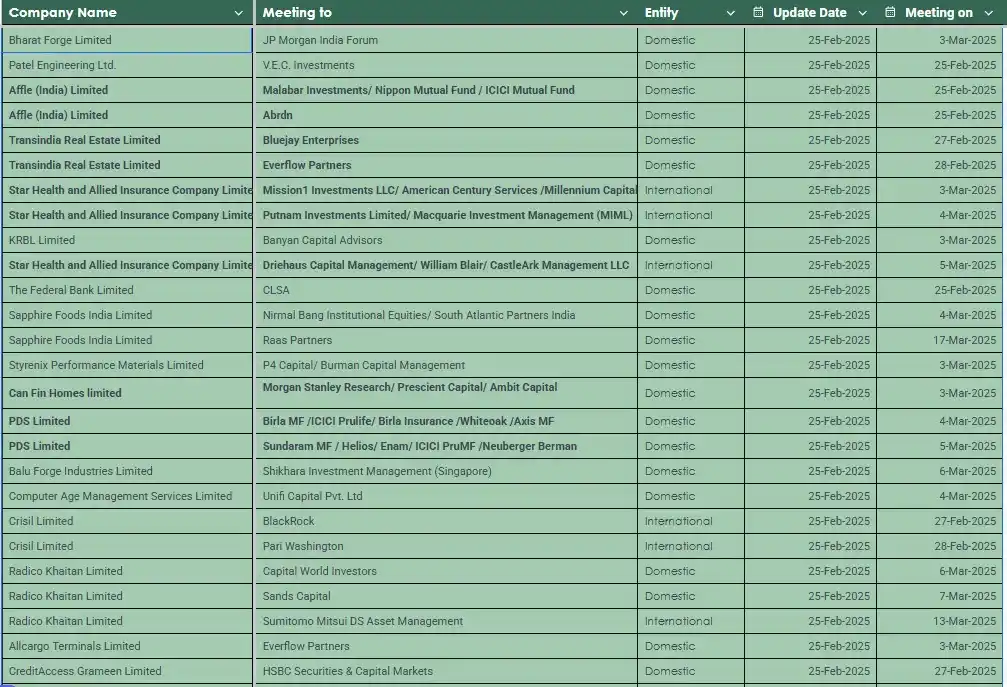
Task: Click International entity in the BlackRock row
Action: click(691, 521)
